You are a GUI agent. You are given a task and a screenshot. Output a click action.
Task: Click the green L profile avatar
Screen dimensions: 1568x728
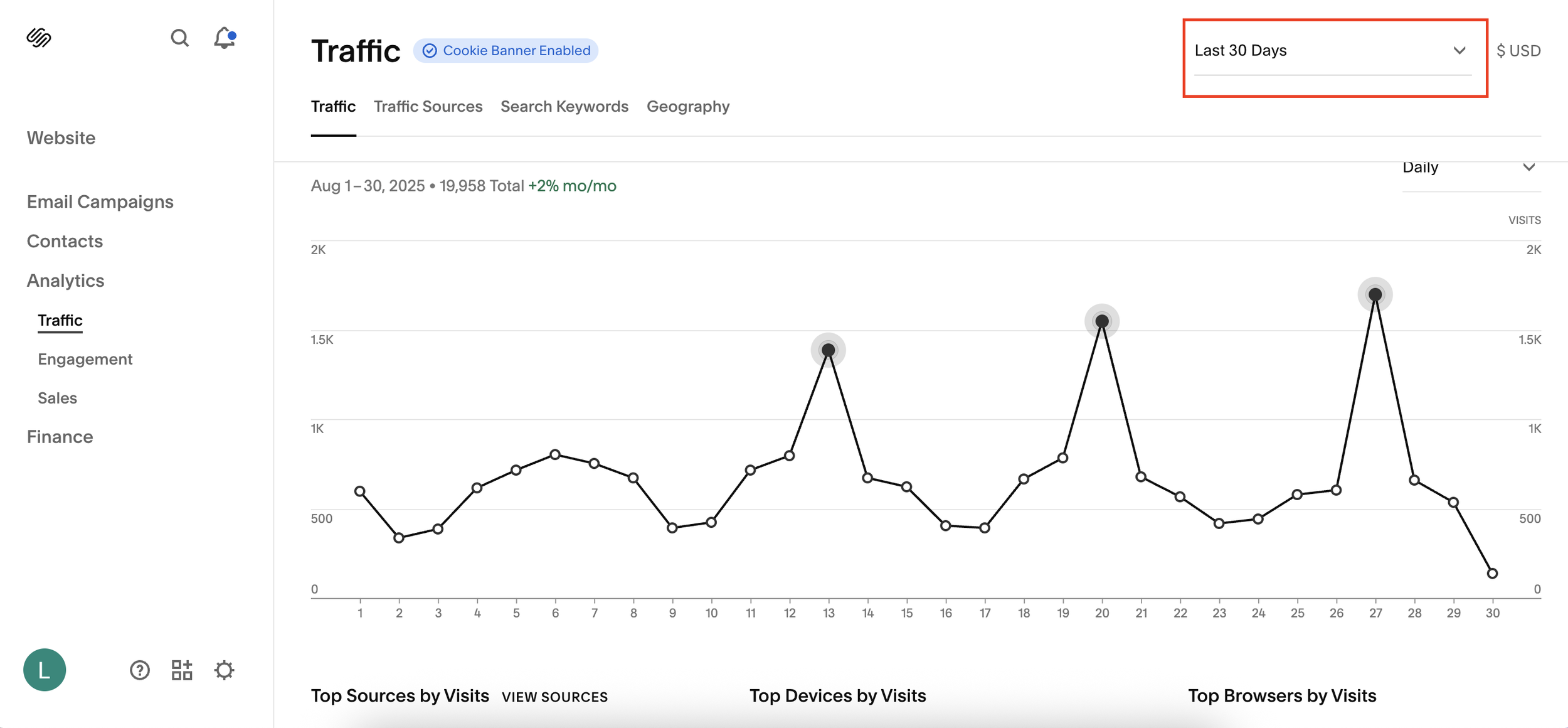45,670
